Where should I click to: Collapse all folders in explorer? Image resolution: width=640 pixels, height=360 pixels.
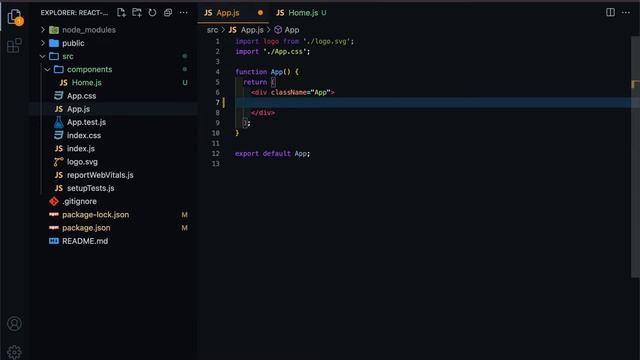click(168, 13)
